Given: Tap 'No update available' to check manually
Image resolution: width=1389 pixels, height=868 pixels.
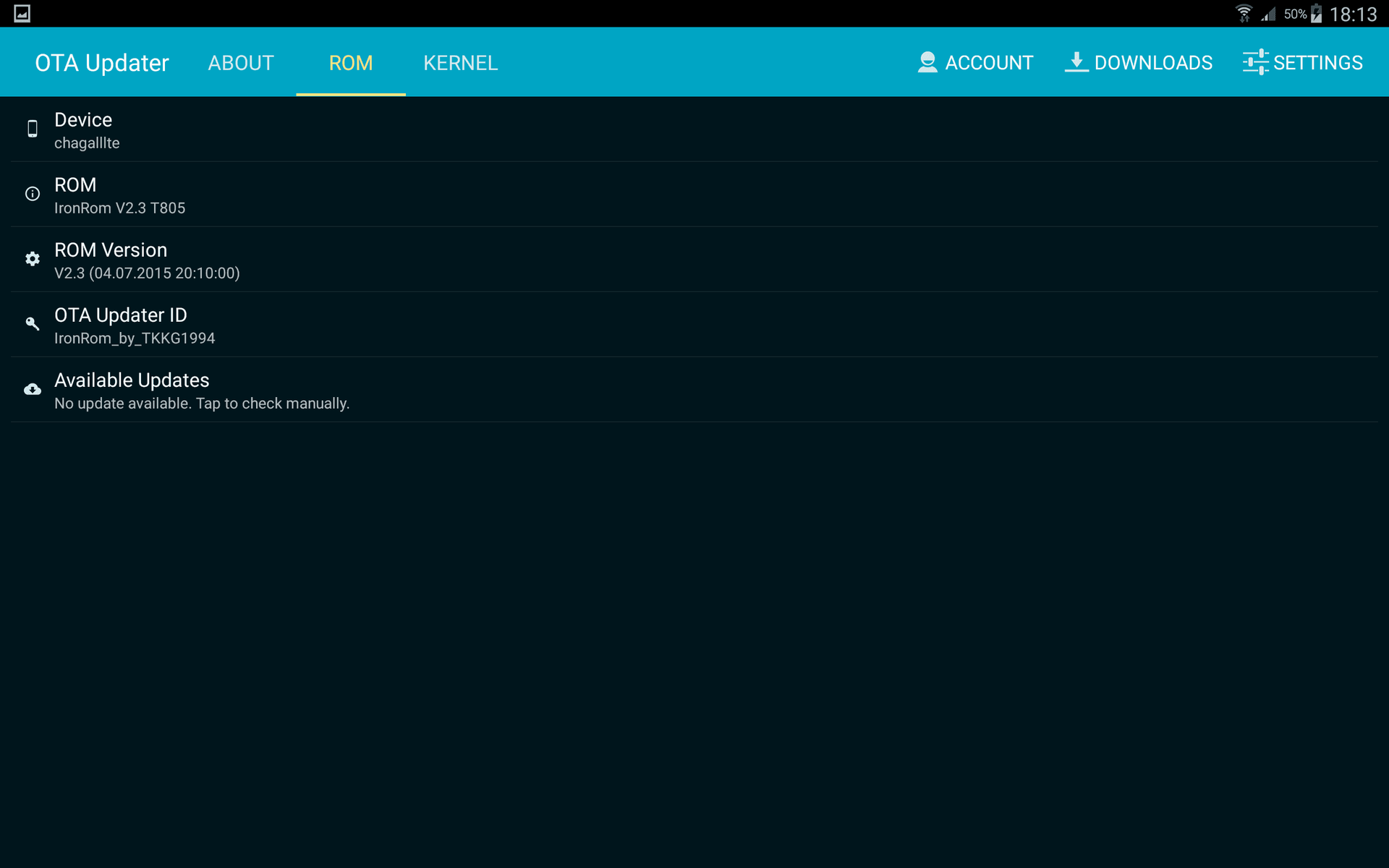Looking at the screenshot, I should (202, 404).
